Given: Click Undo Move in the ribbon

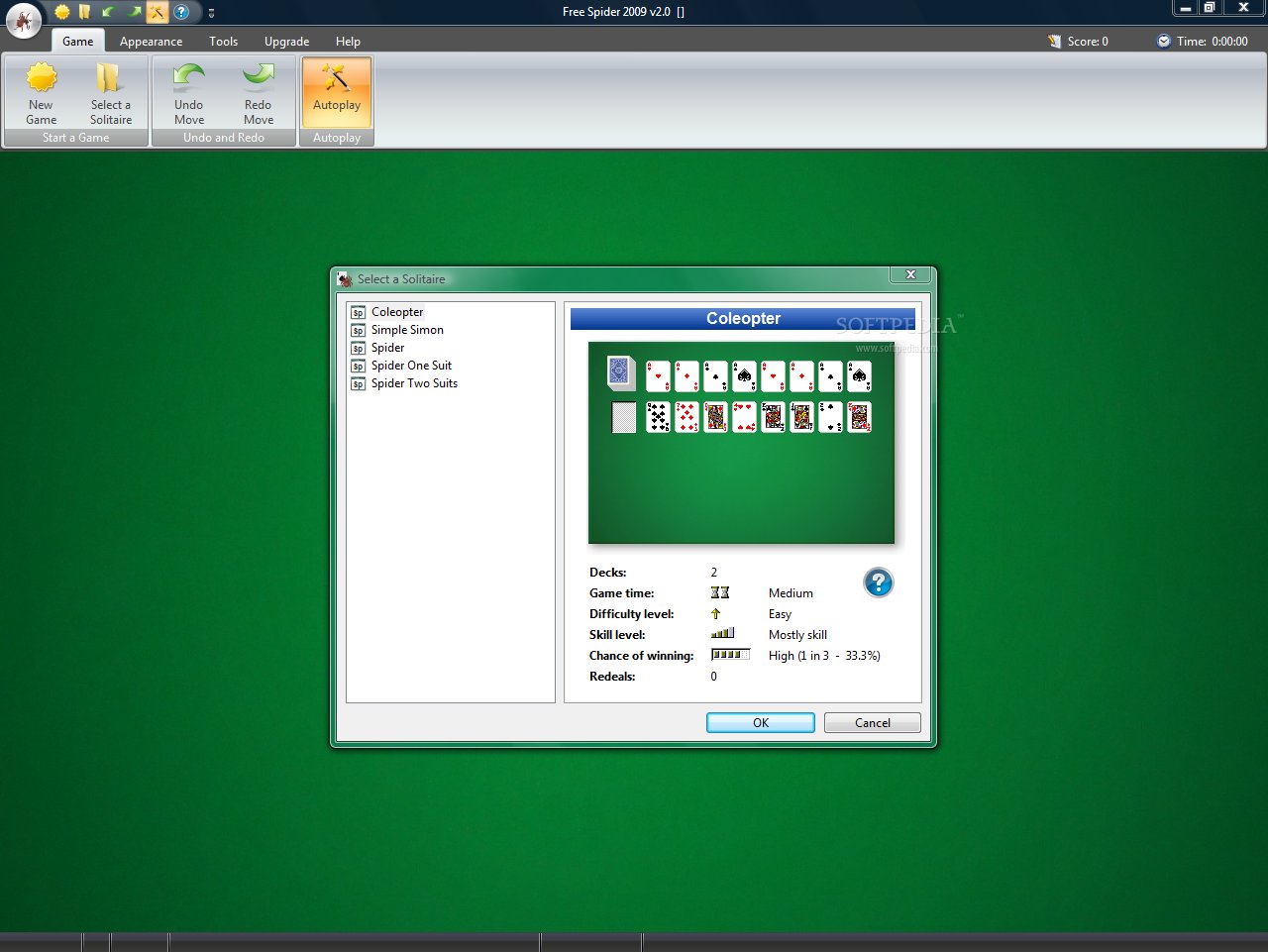Looking at the screenshot, I should [x=188, y=93].
